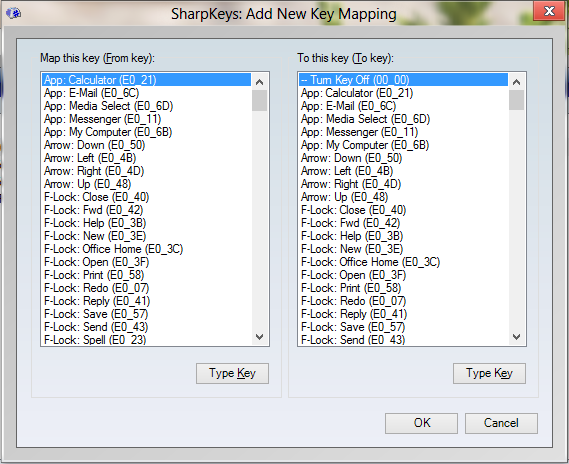Select App: My Computer (E0_6B) in To key list
Image resolution: width=569 pixels, height=464 pixels.
pos(404,145)
